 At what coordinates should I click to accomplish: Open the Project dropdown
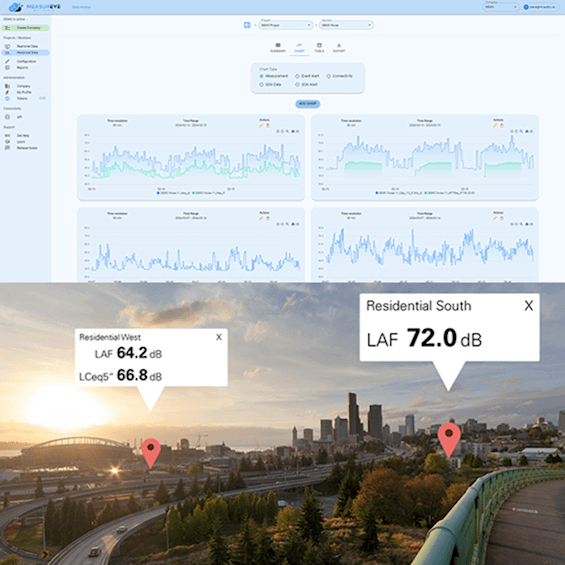(x=285, y=25)
